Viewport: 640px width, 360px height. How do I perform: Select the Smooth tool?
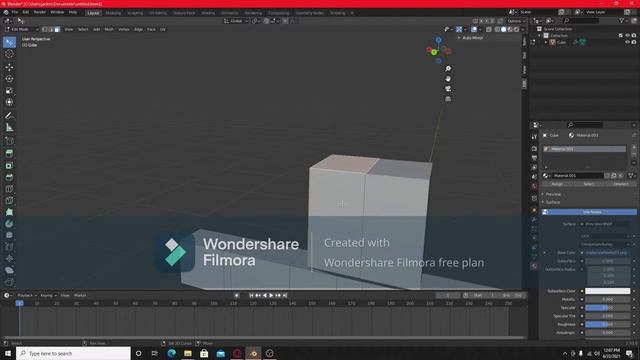tap(9, 236)
